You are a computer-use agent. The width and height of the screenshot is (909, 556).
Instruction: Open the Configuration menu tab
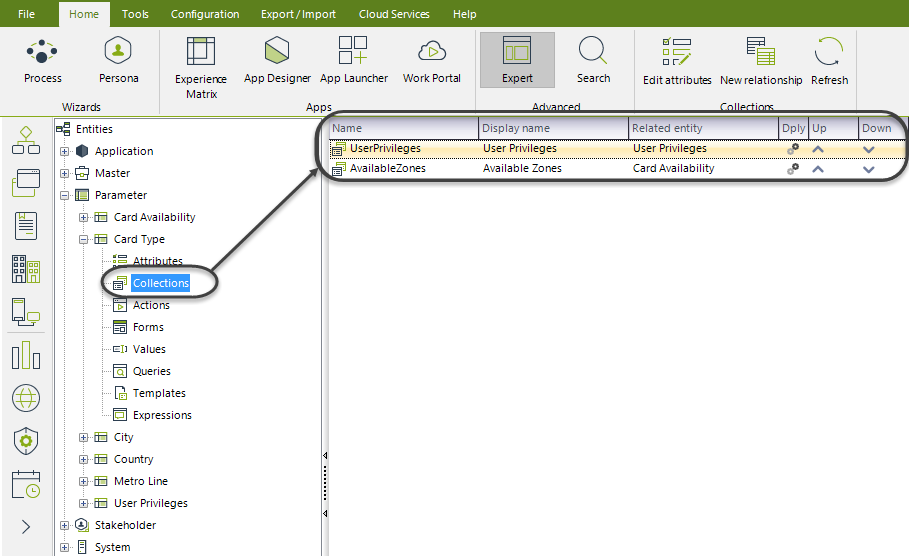[x=205, y=14]
